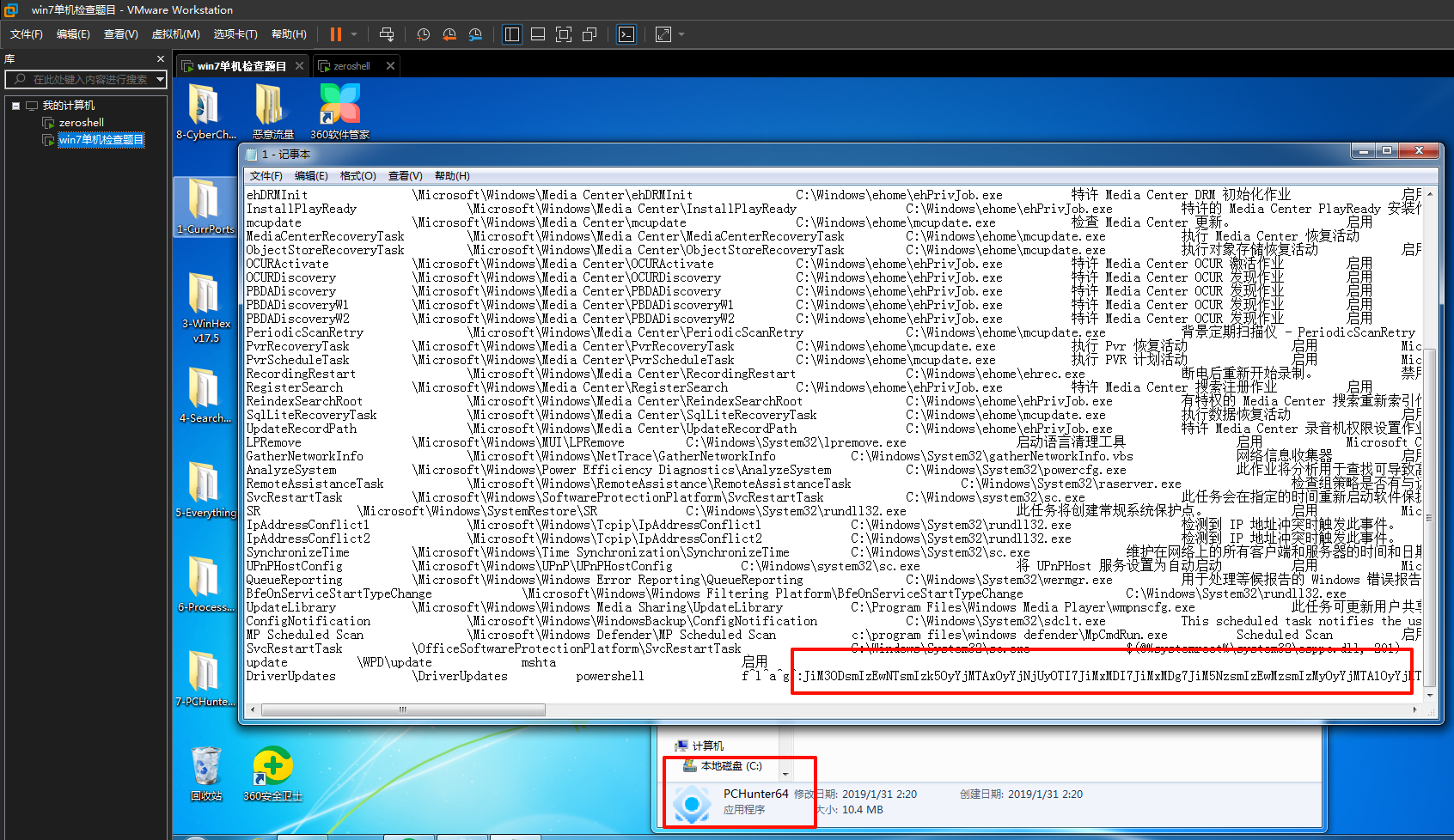Pause the virtual machine with the orange button
The image size is (1454, 840).
coord(336,34)
